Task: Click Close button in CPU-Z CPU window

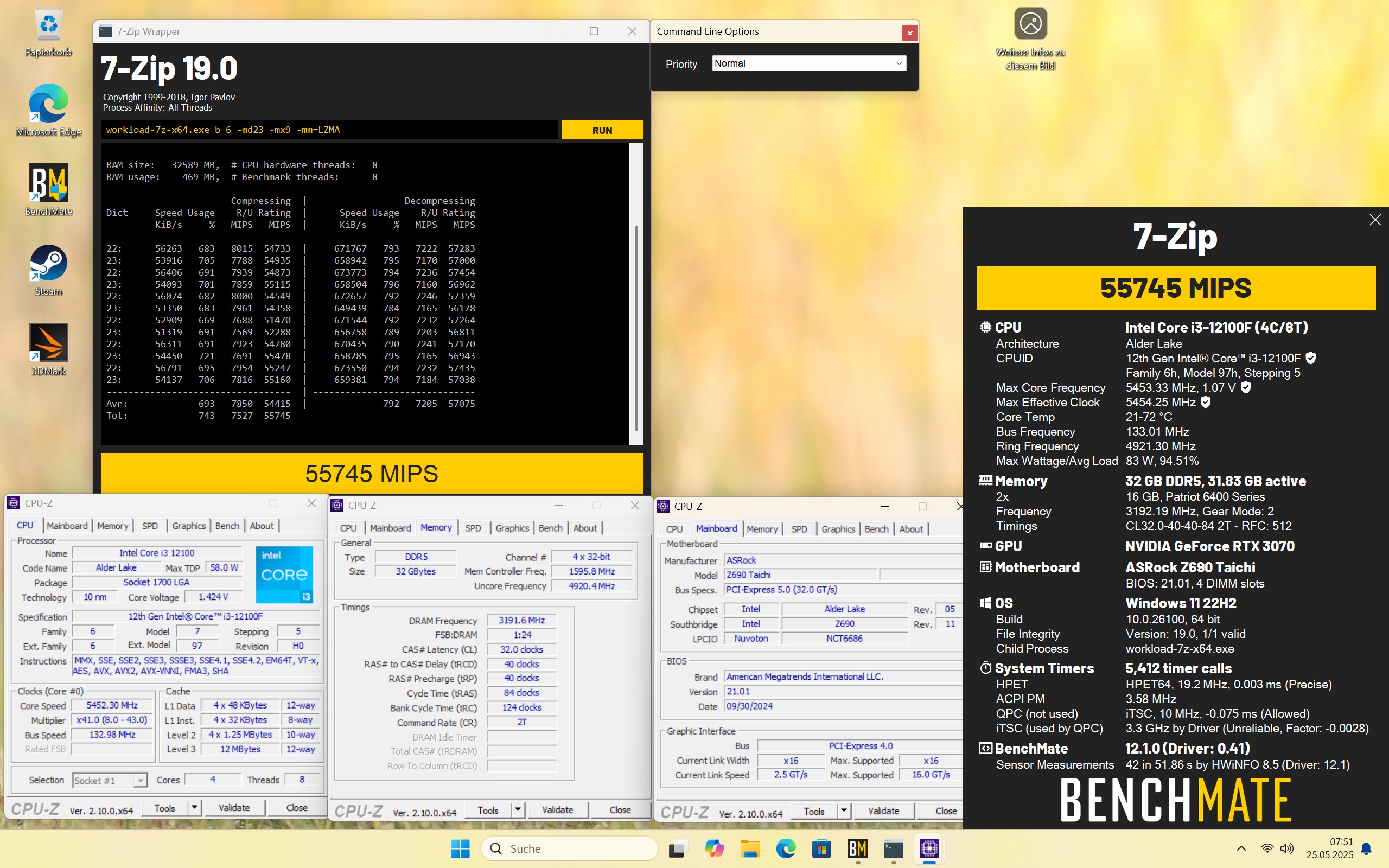Action: point(297,808)
